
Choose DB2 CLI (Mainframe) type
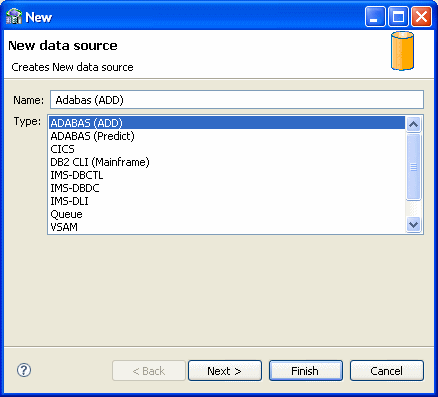(x=227, y=162)
